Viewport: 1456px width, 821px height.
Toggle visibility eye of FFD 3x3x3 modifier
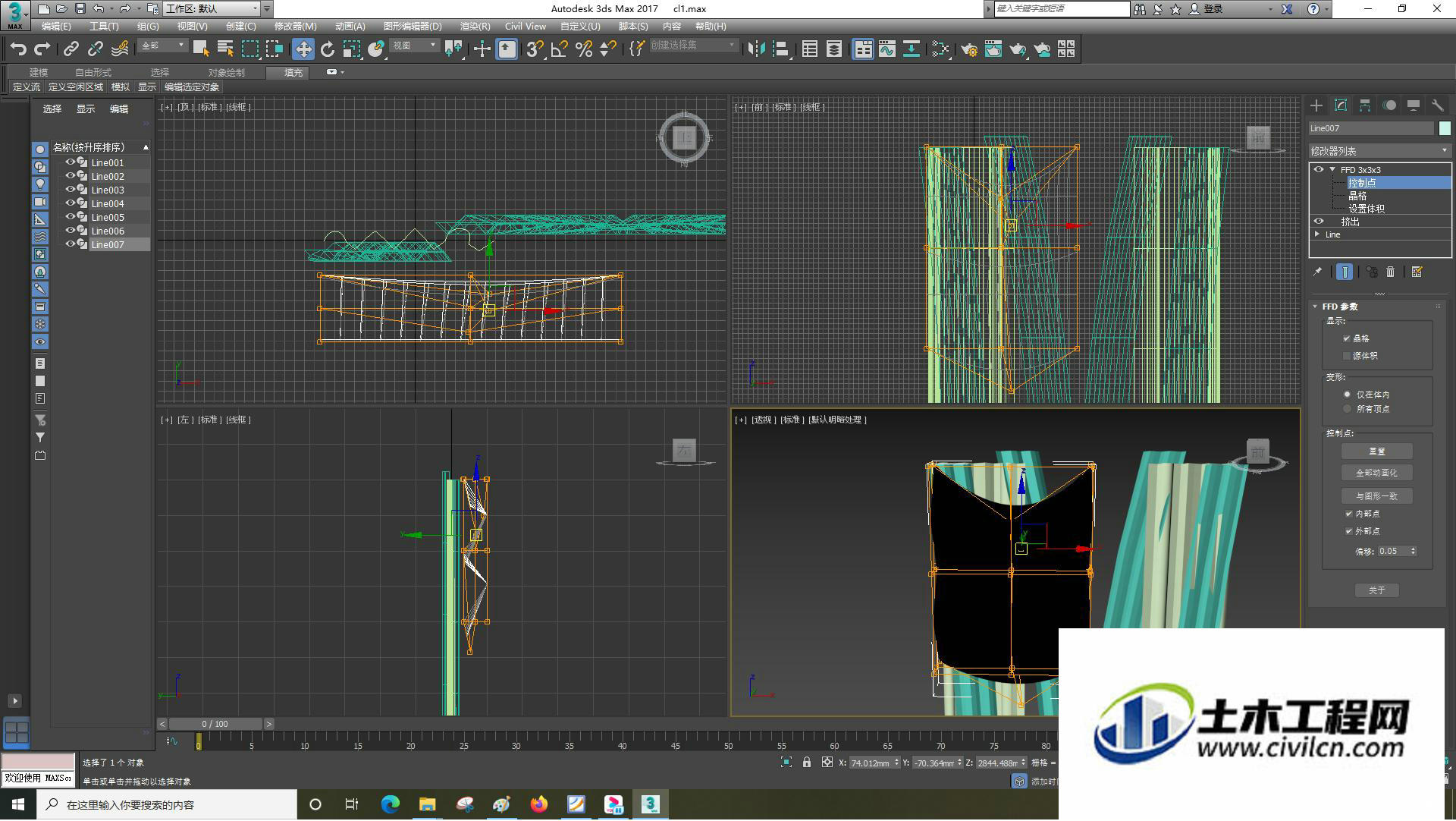(x=1319, y=170)
